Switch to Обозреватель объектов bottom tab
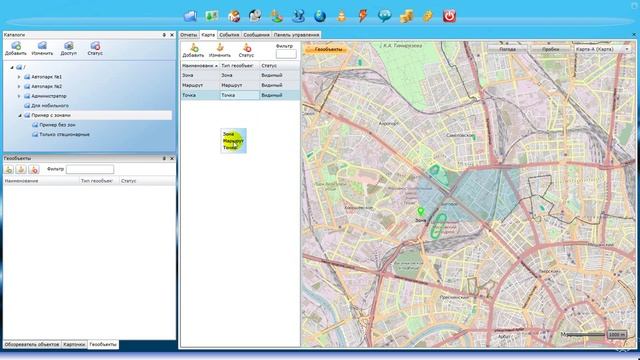Image resolution: width=640 pixels, height=360 pixels. point(32,344)
